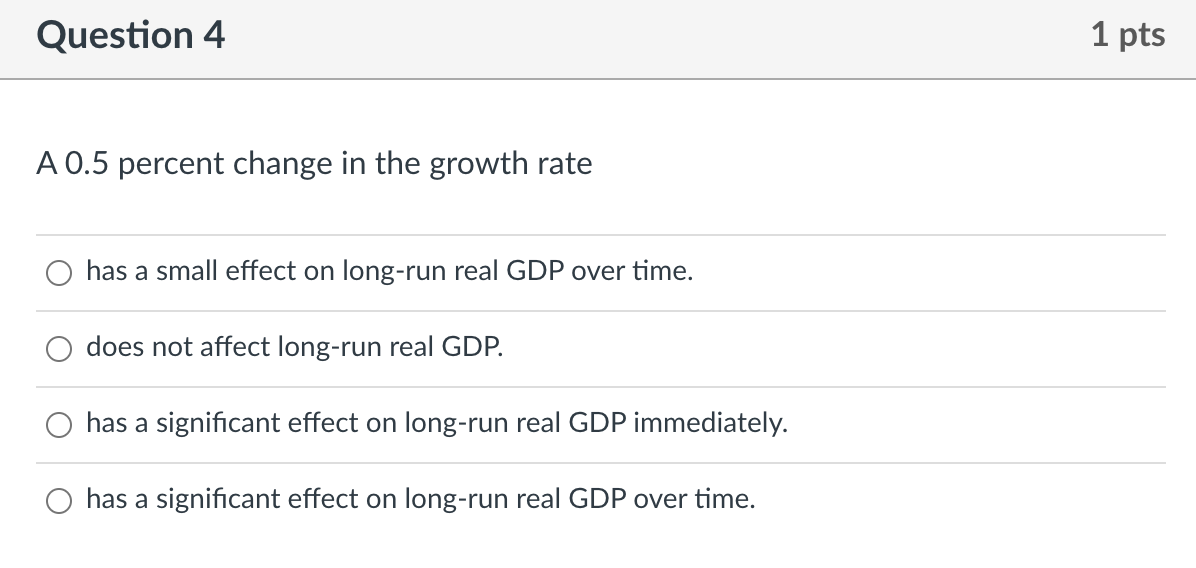Click the words 'growth rate' in the prompt
The image size is (1196, 568).
pyautogui.click(x=510, y=165)
